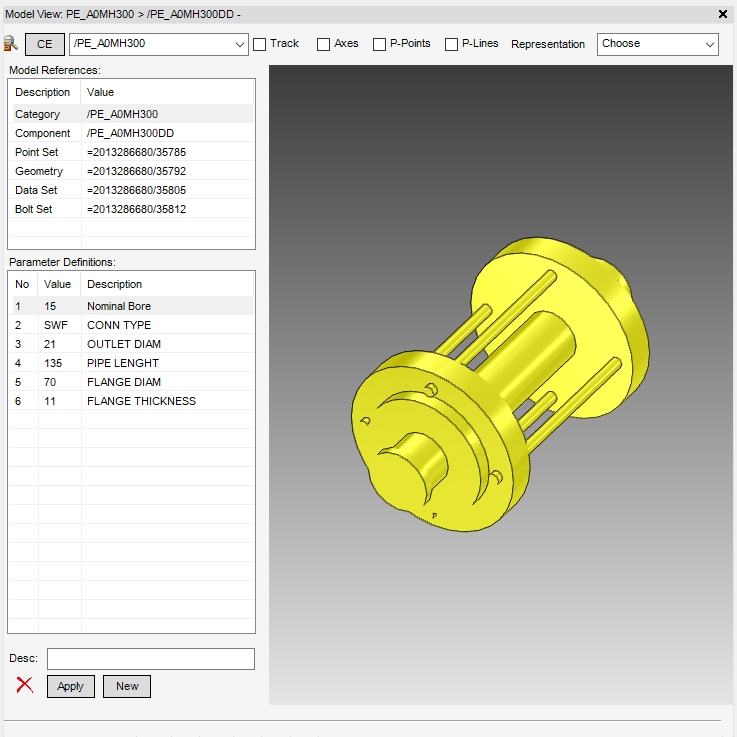This screenshot has width=737, height=737.
Task: Type in the Desc input field
Action: coord(151,659)
